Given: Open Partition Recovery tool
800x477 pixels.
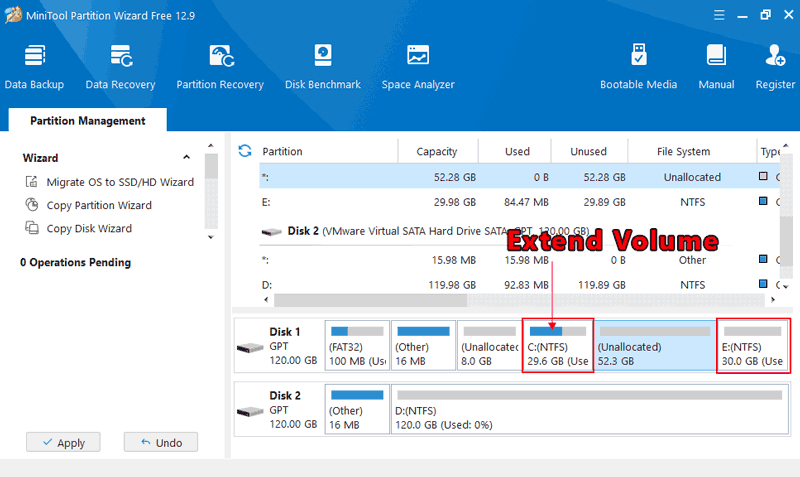Looking at the screenshot, I should tap(220, 66).
